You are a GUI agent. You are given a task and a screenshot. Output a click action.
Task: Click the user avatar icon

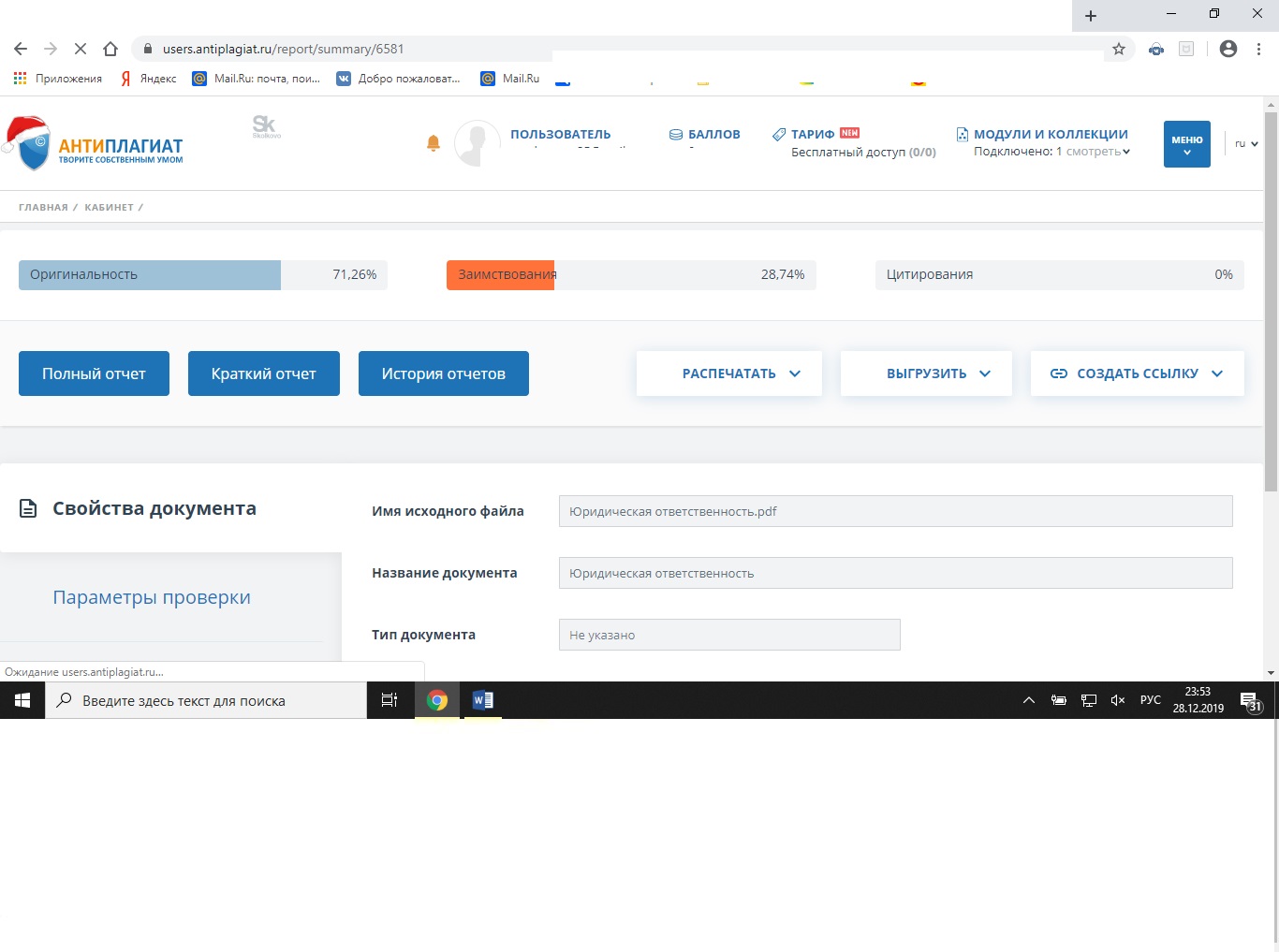477,144
